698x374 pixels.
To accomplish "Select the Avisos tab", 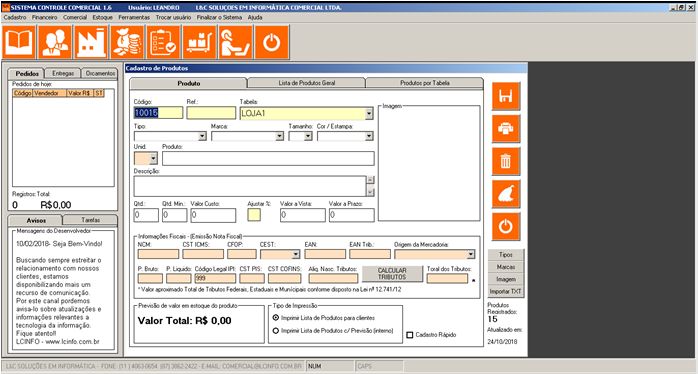I will point(36,220).
